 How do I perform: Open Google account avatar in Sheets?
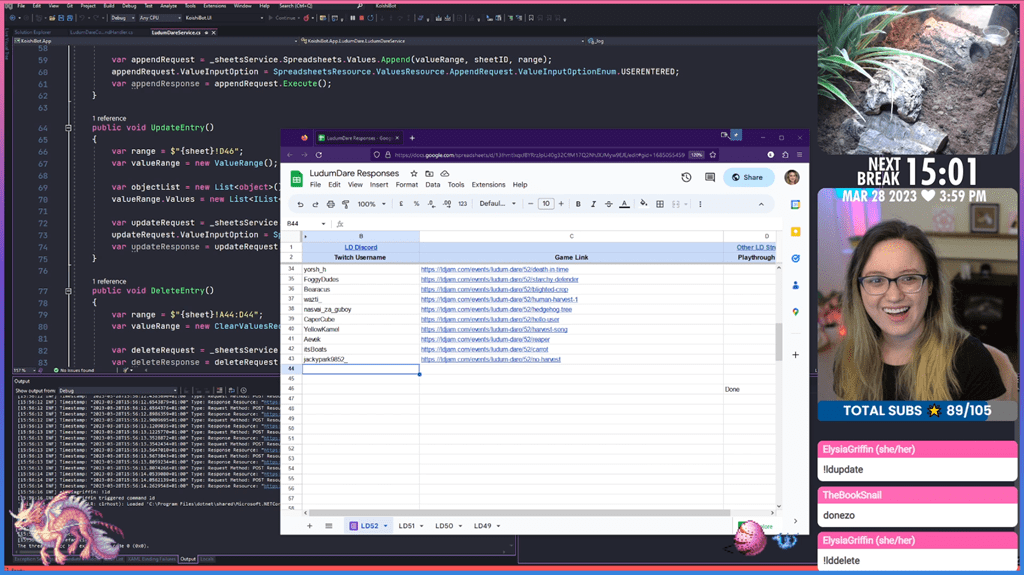(x=792, y=177)
